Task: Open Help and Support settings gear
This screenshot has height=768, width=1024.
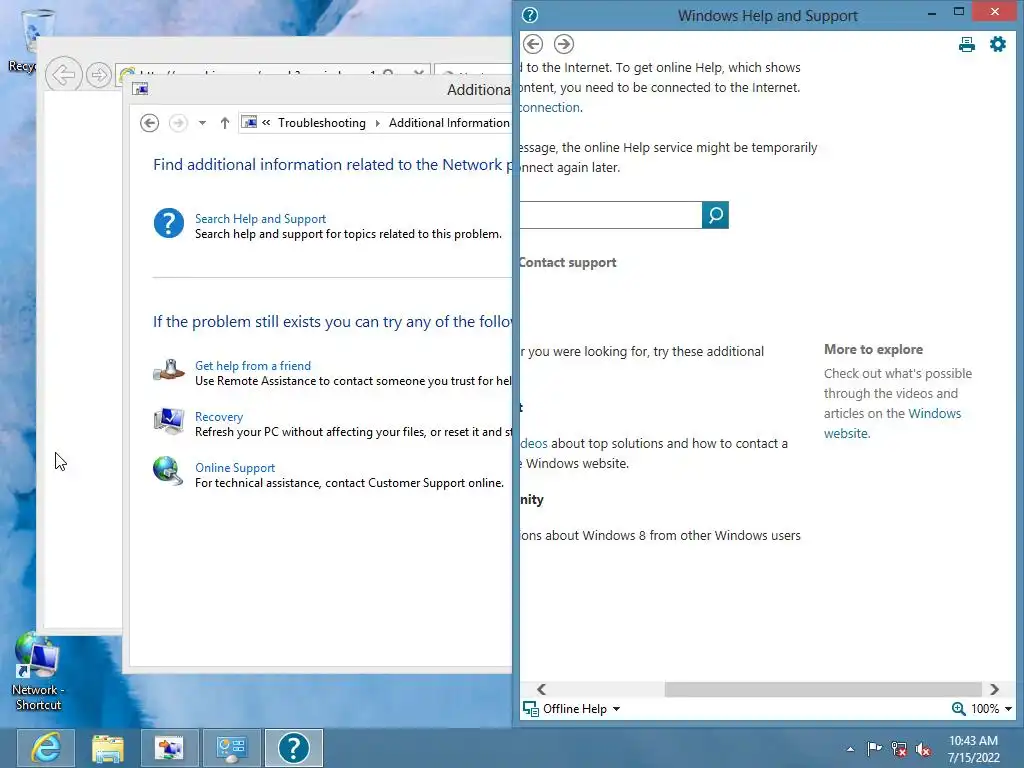Action: [x=998, y=44]
